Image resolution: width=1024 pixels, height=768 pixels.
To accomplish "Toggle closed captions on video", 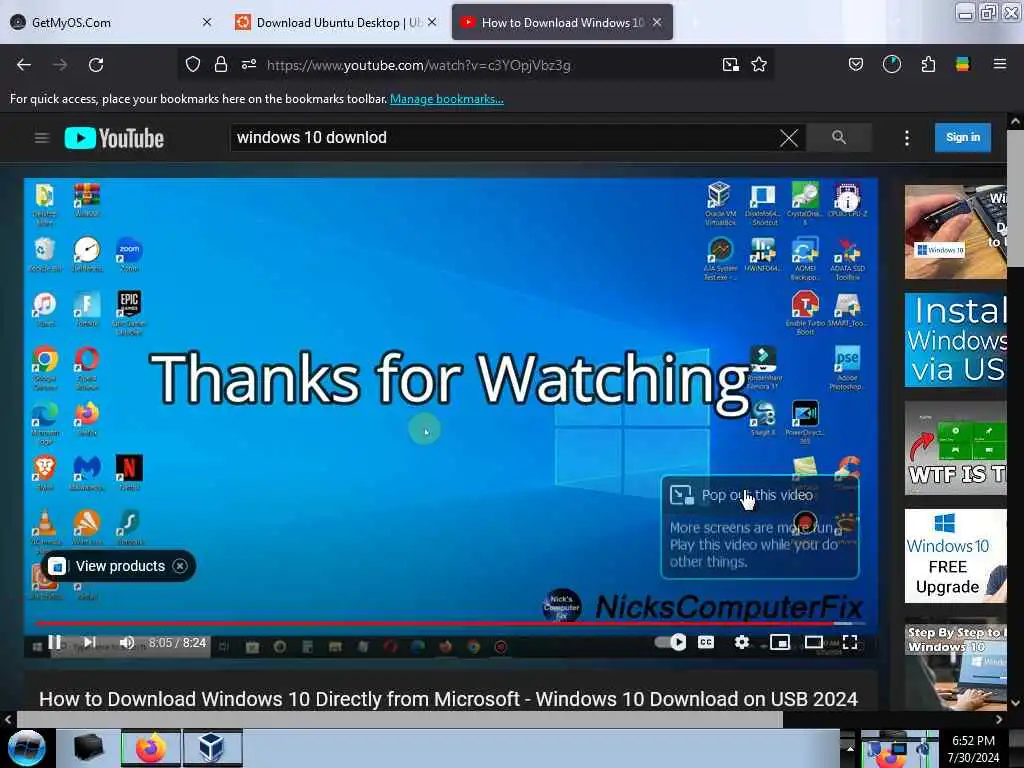I will [x=706, y=643].
